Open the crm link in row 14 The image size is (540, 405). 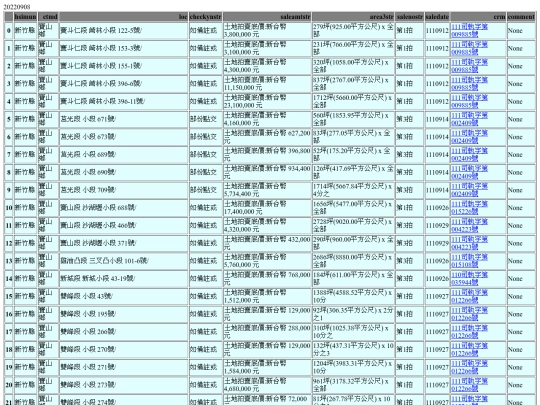tap(469, 279)
